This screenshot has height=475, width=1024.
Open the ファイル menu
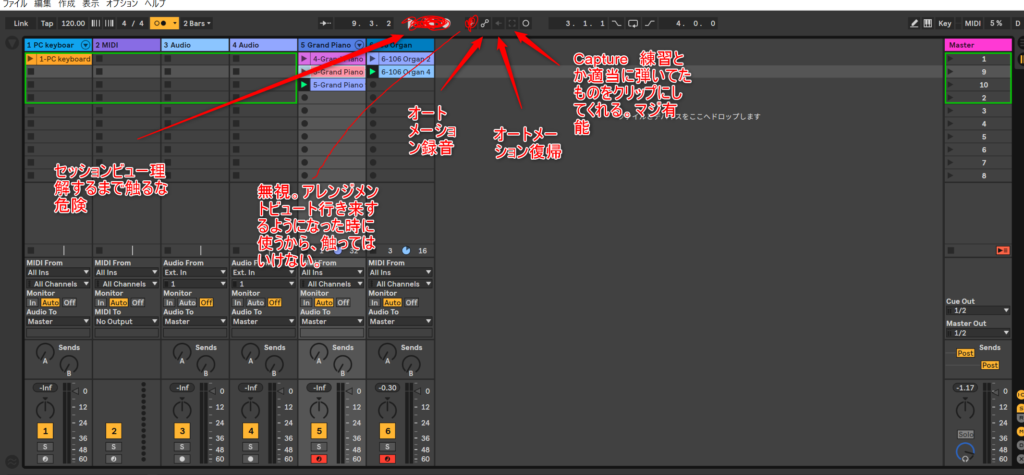click(14, 5)
